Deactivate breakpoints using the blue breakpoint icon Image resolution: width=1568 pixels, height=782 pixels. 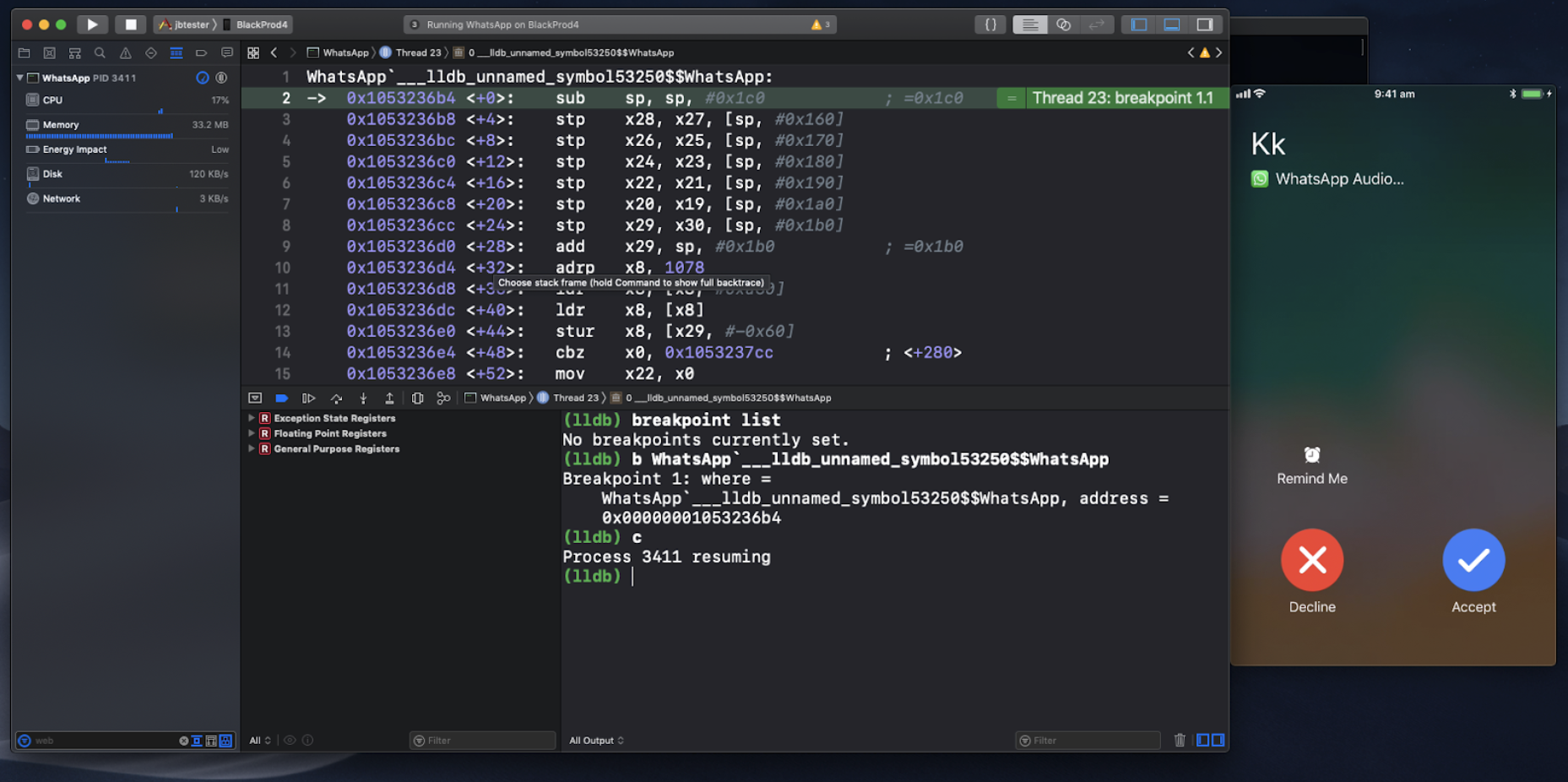click(282, 398)
